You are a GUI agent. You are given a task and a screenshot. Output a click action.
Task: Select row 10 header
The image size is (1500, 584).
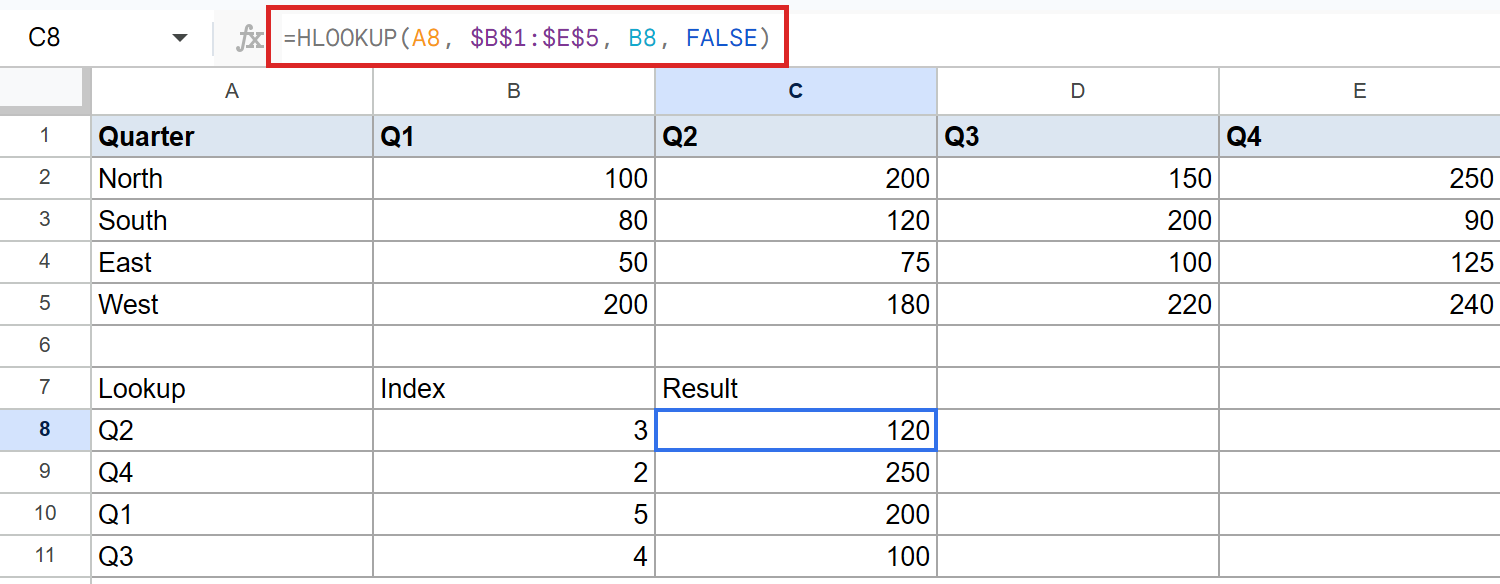coord(45,514)
